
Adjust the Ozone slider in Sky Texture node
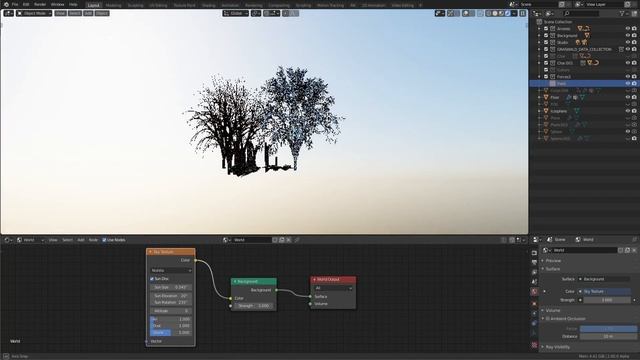pos(171,333)
